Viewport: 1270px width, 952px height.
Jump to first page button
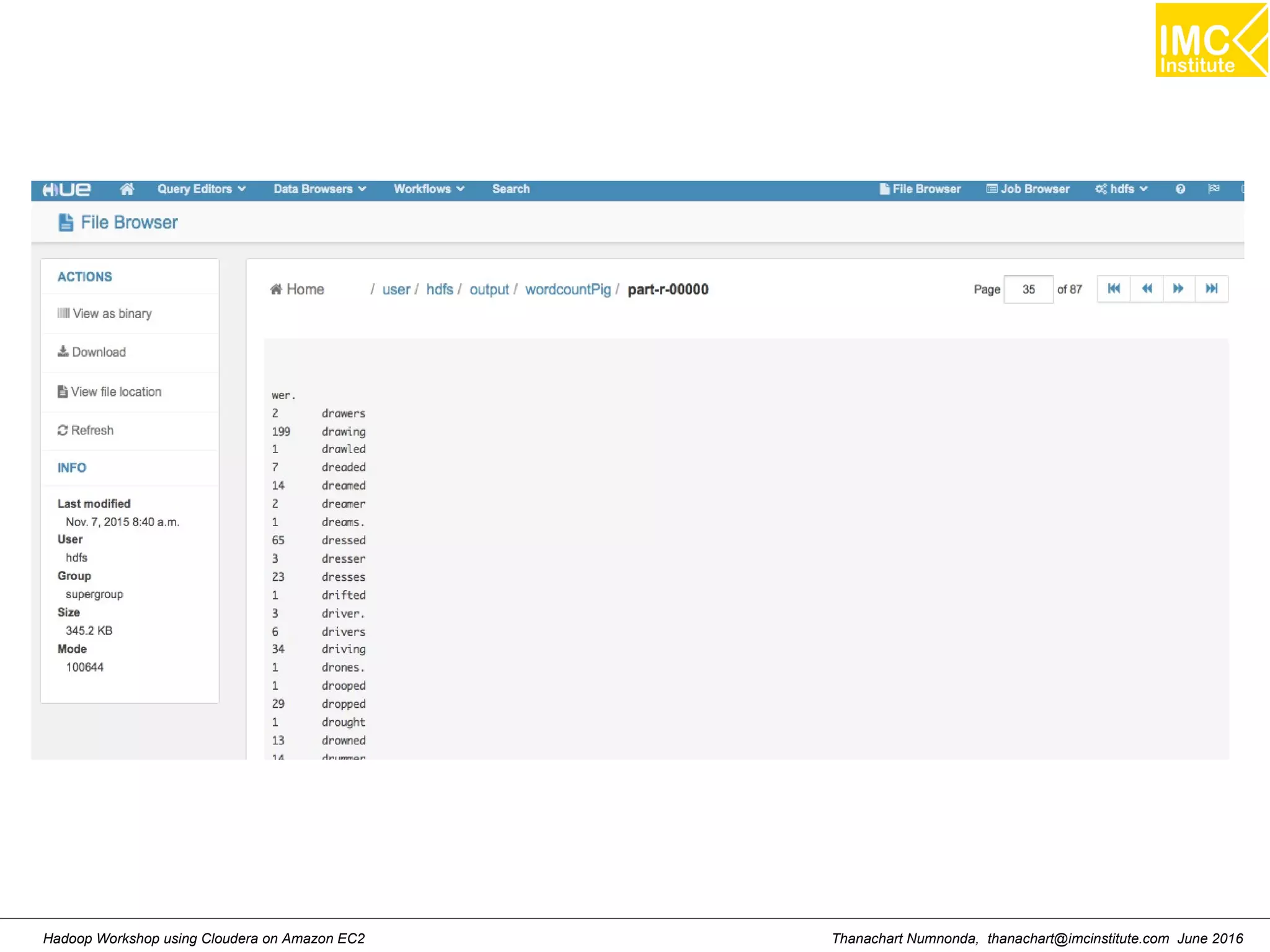pos(1114,289)
